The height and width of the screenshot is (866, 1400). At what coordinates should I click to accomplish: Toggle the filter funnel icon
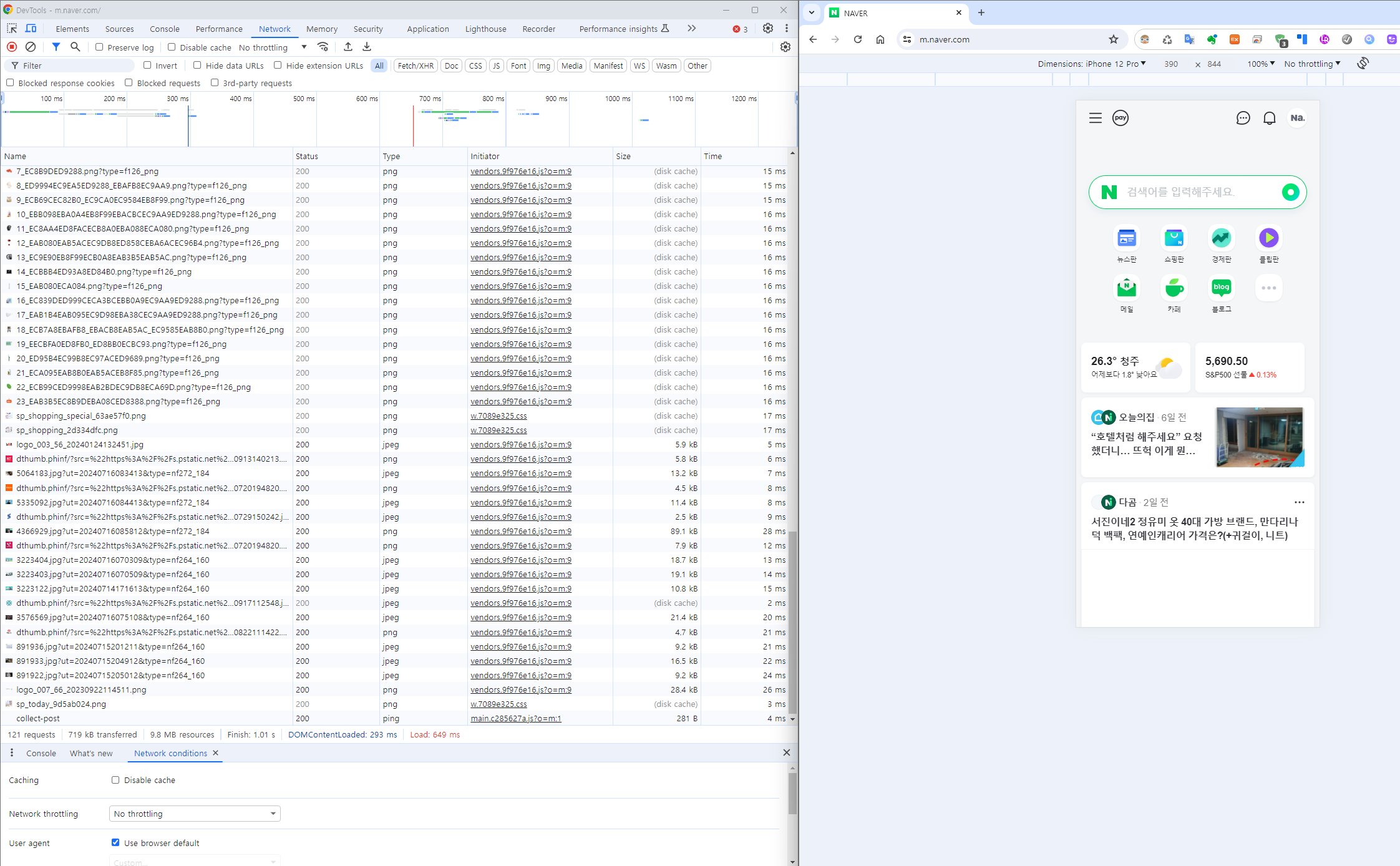[x=56, y=47]
